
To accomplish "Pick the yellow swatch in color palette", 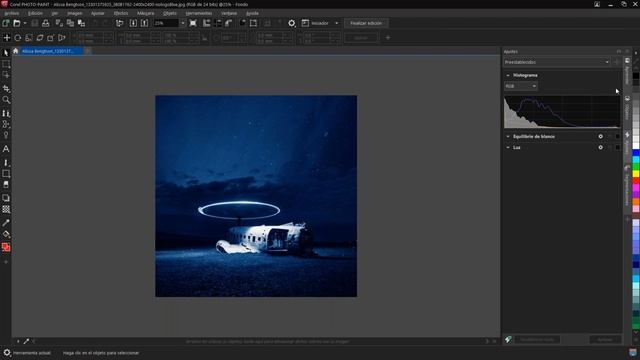I will 636,174.
